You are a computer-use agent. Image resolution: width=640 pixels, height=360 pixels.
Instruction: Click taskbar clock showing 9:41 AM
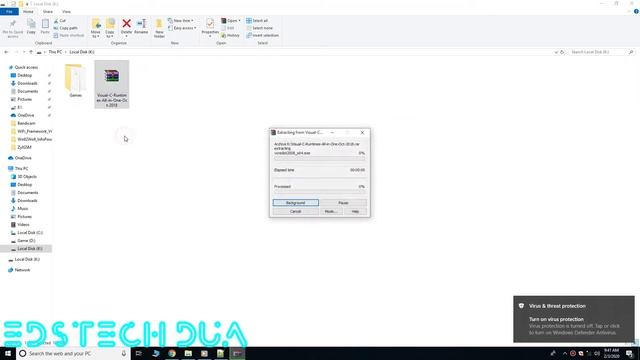pos(611,353)
